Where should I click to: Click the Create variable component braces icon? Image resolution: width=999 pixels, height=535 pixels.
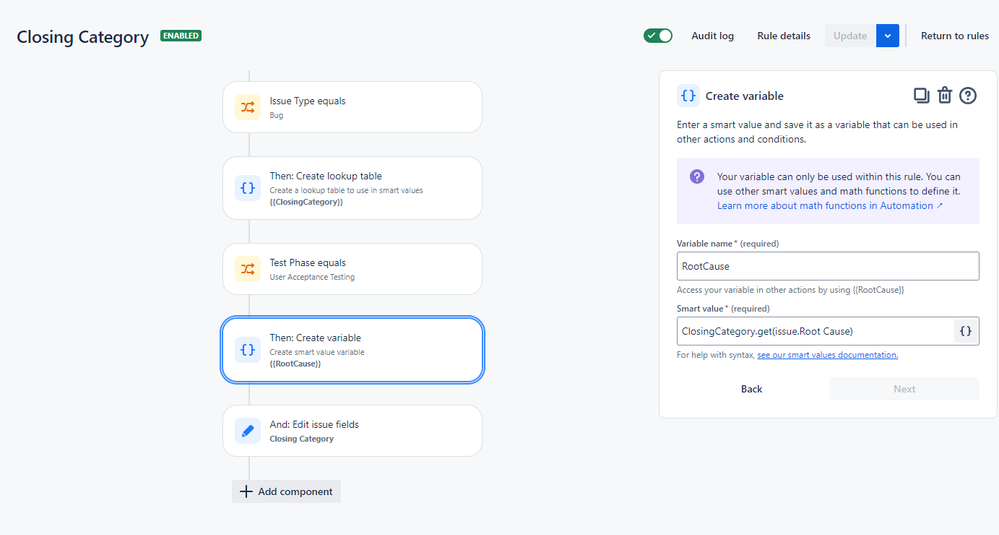pyautogui.click(x=248, y=350)
